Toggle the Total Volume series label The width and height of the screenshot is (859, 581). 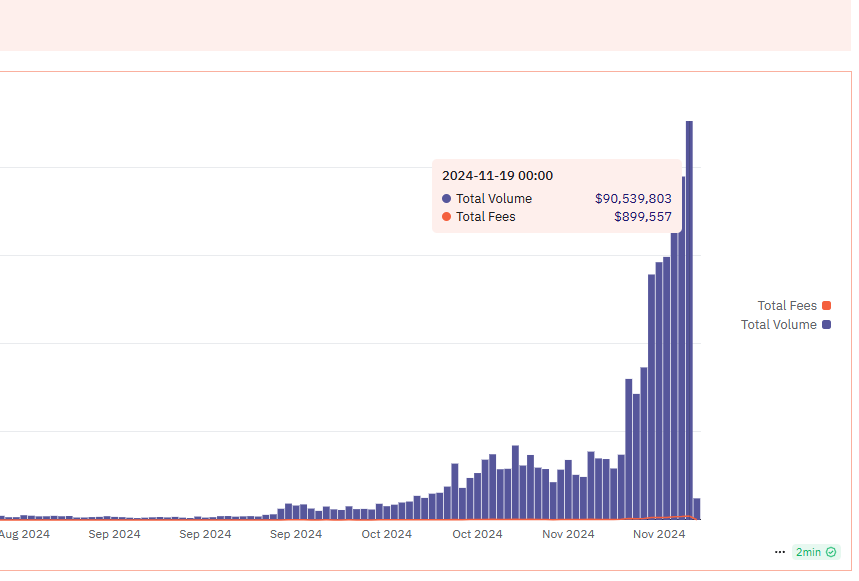click(x=778, y=325)
